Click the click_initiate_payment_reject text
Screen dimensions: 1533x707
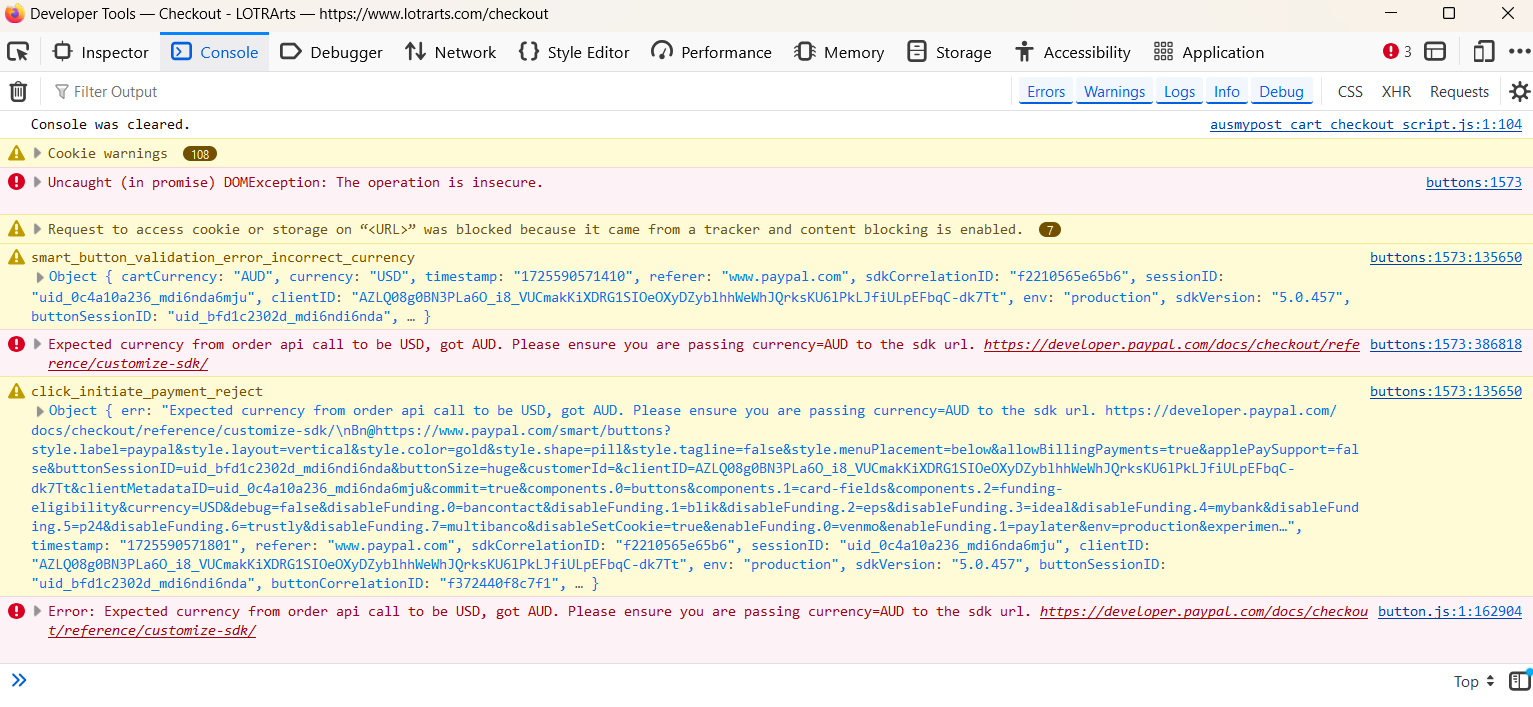point(147,391)
